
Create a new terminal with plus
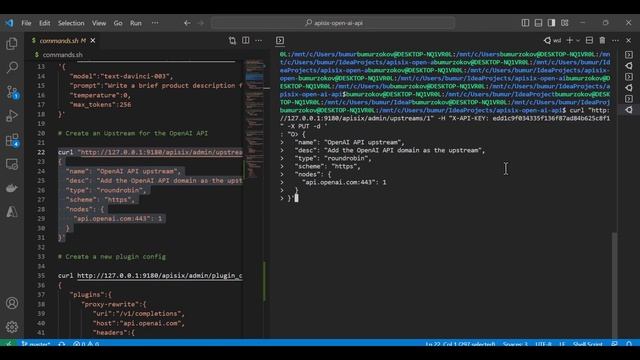570,40
